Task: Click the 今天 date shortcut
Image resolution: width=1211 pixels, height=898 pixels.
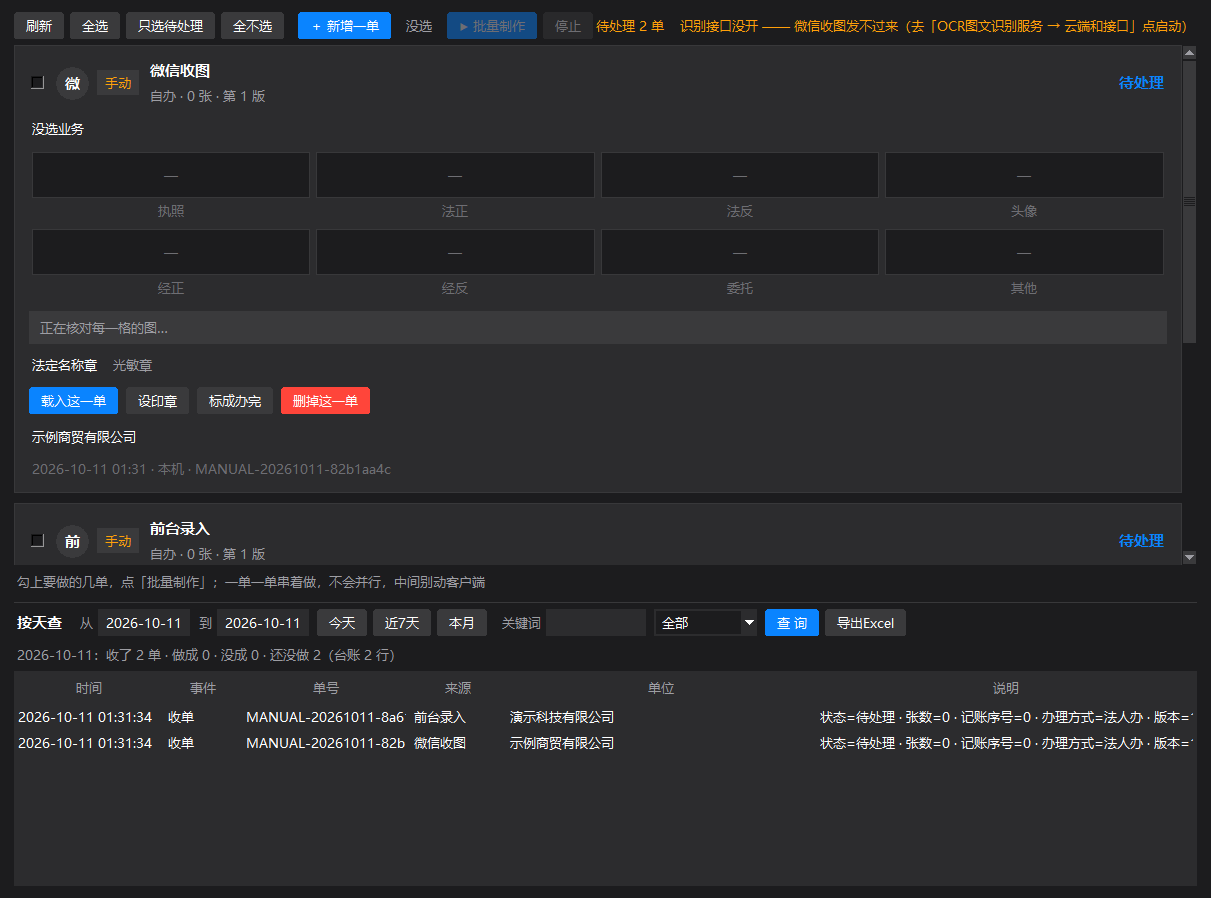Action: coord(342,623)
